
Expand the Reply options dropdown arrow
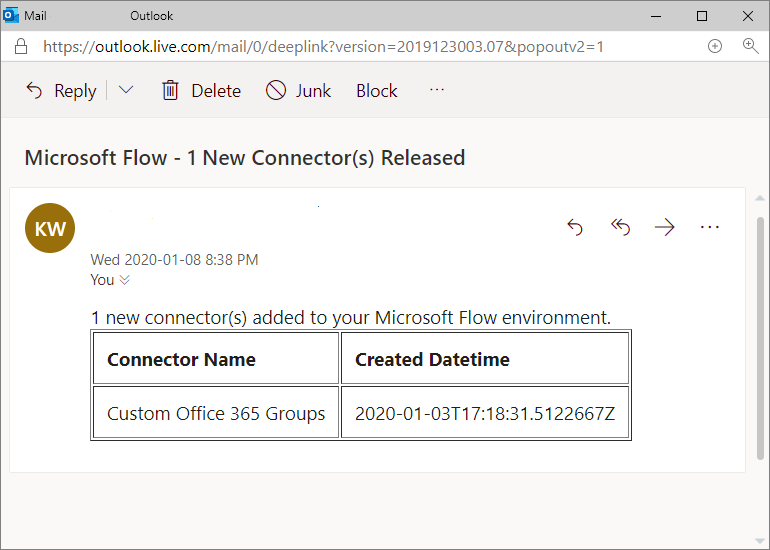(x=126, y=90)
